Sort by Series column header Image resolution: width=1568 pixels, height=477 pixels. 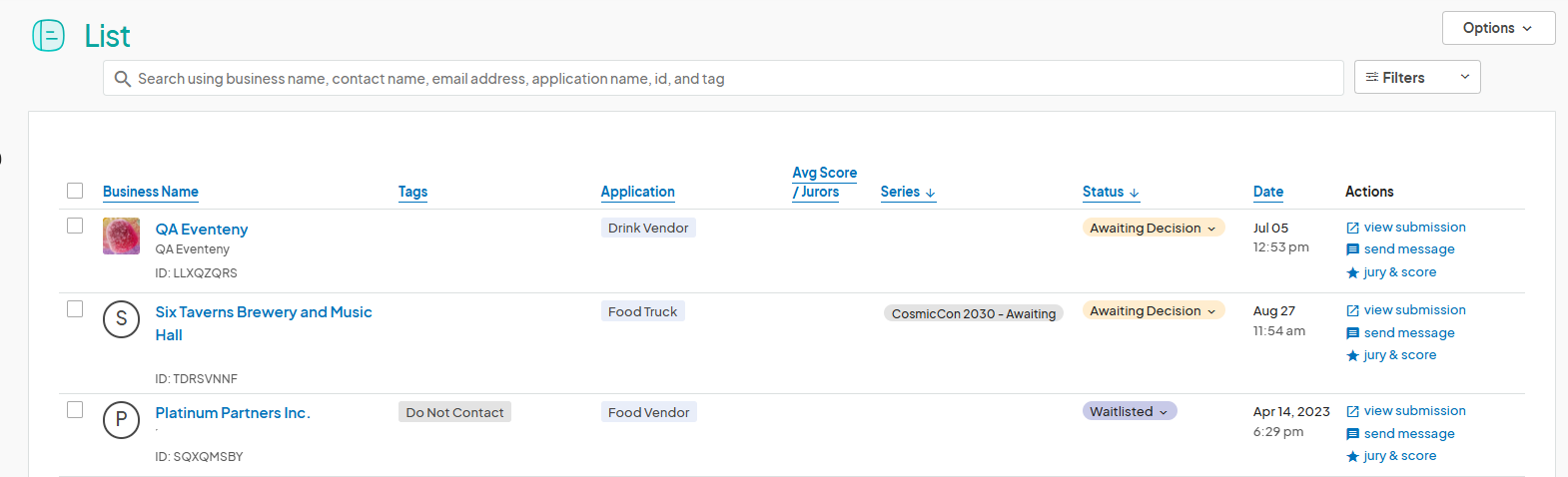point(908,192)
